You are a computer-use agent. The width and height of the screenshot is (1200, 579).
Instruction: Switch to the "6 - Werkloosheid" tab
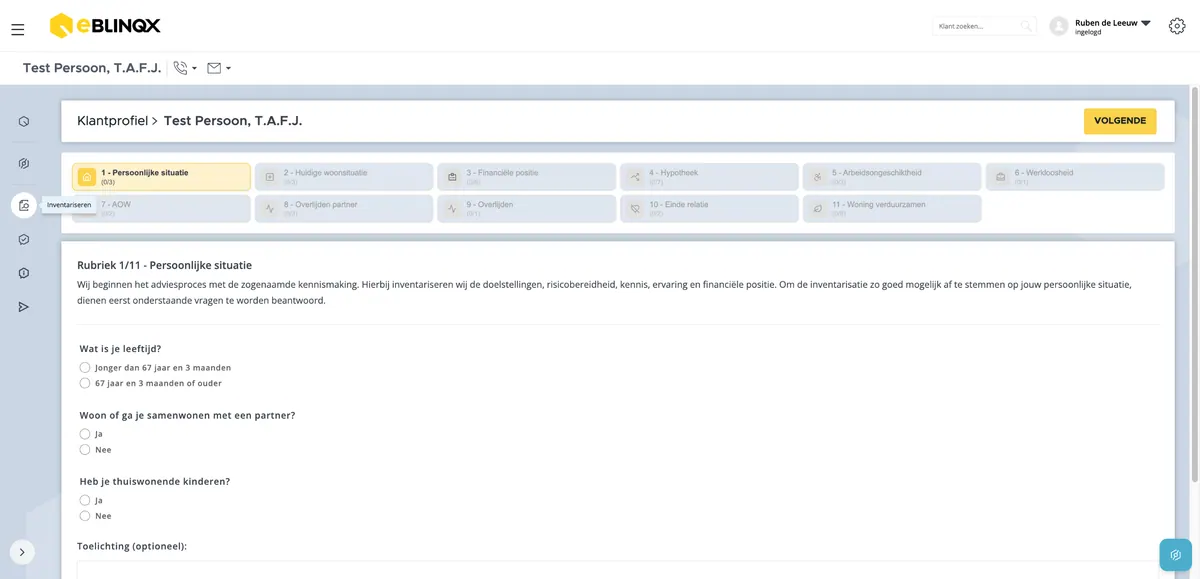[1075, 177]
